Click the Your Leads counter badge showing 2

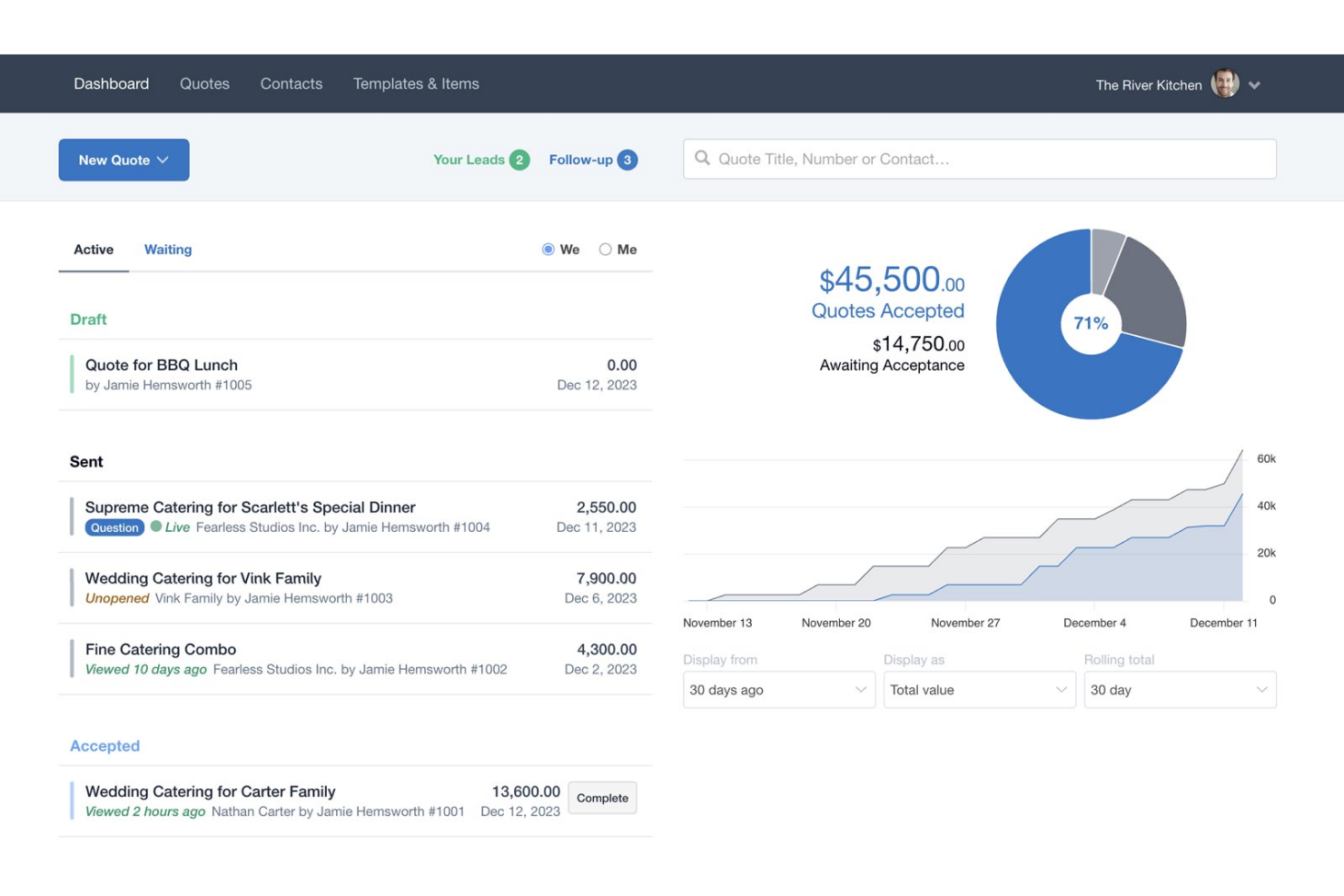pyautogui.click(x=519, y=159)
